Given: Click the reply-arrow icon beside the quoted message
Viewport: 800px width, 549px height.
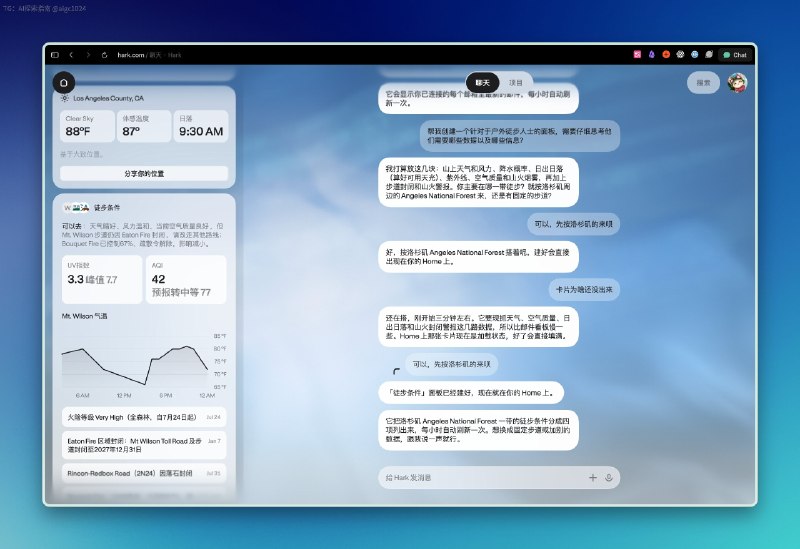Looking at the screenshot, I should [396, 371].
